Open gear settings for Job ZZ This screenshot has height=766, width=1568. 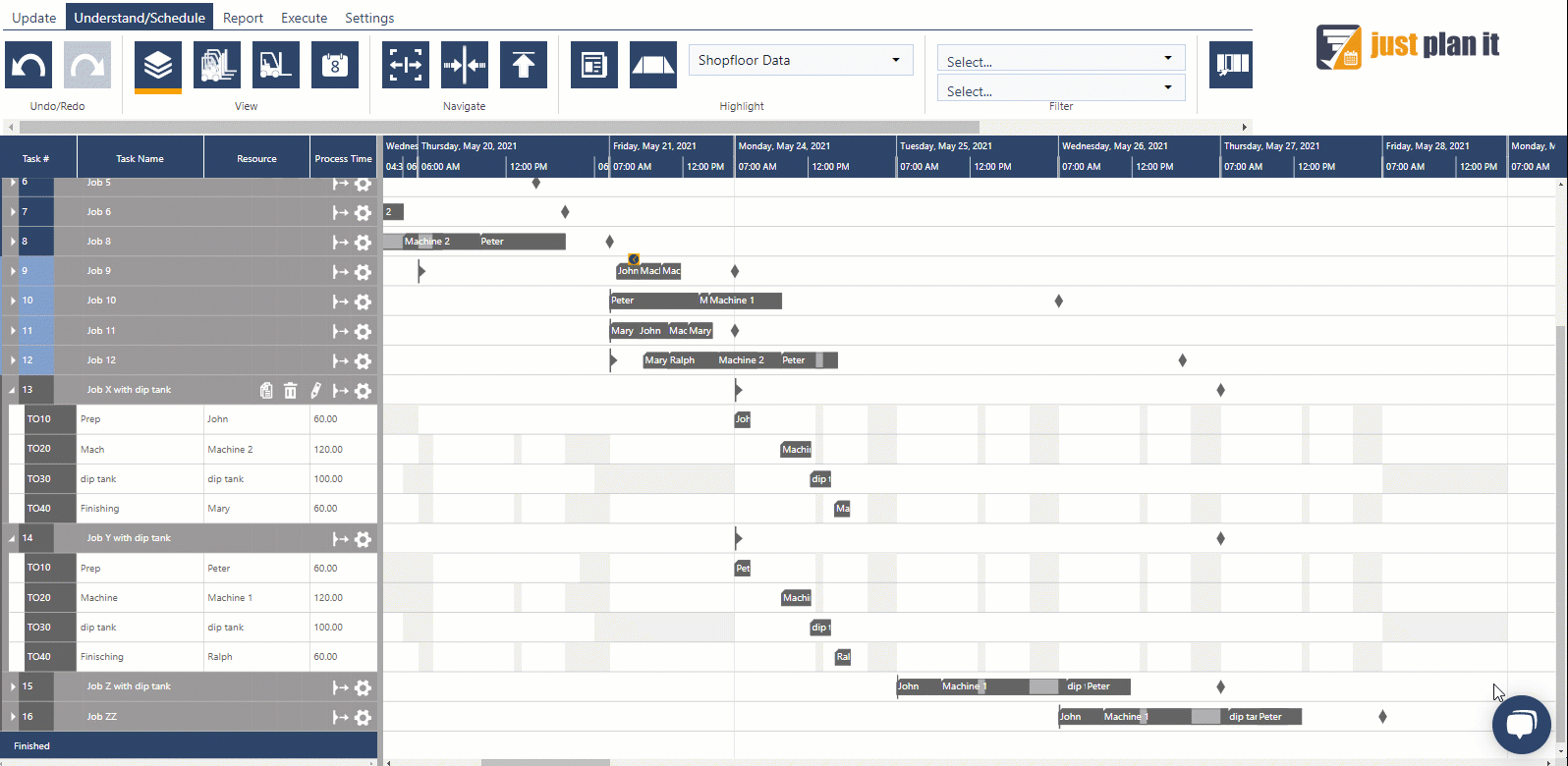tap(363, 717)
